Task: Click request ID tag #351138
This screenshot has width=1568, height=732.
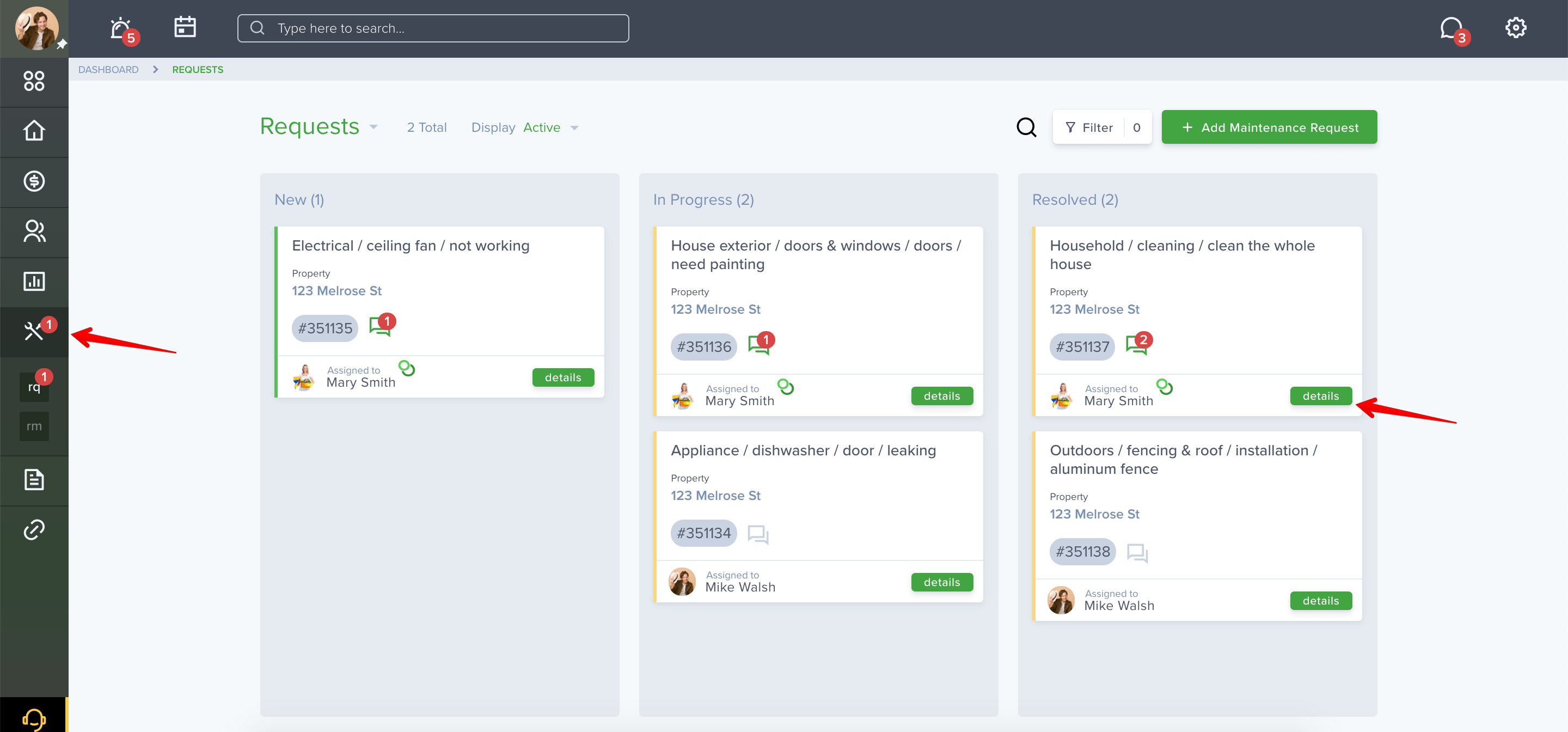Action: coord(1083,552)
